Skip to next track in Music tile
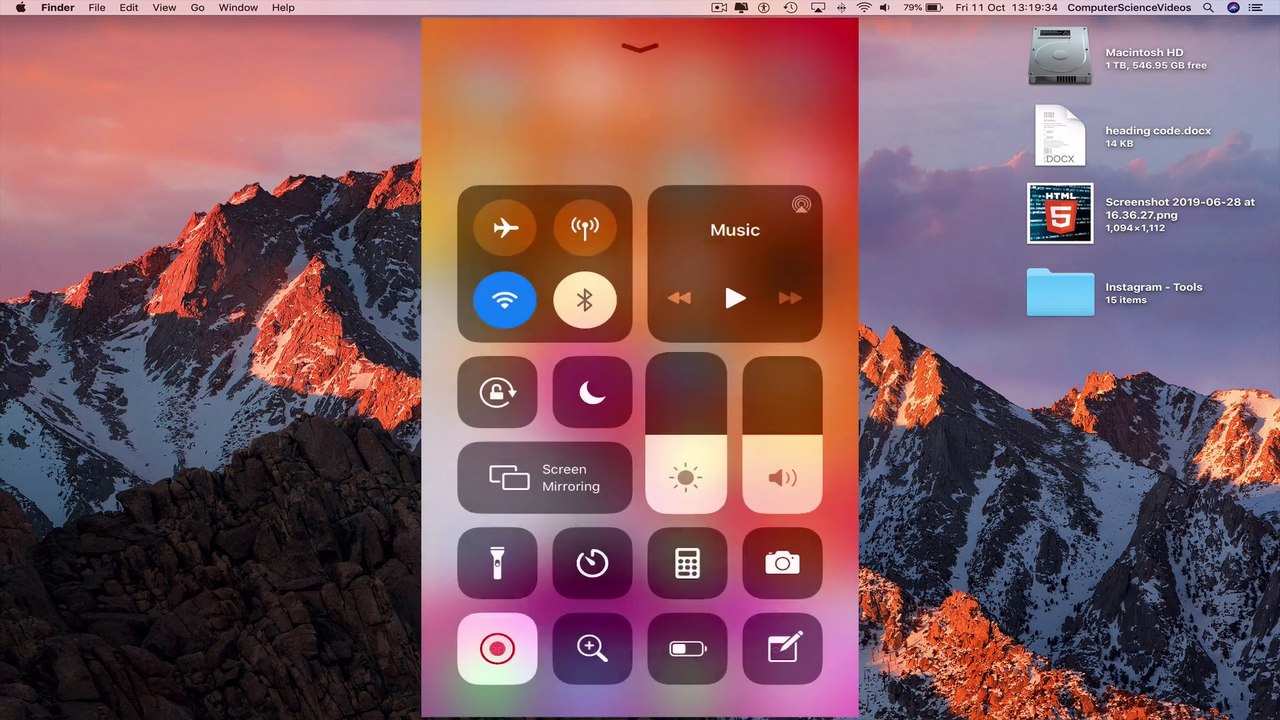This screenshot has height=720, width=1280. point(790,298)
